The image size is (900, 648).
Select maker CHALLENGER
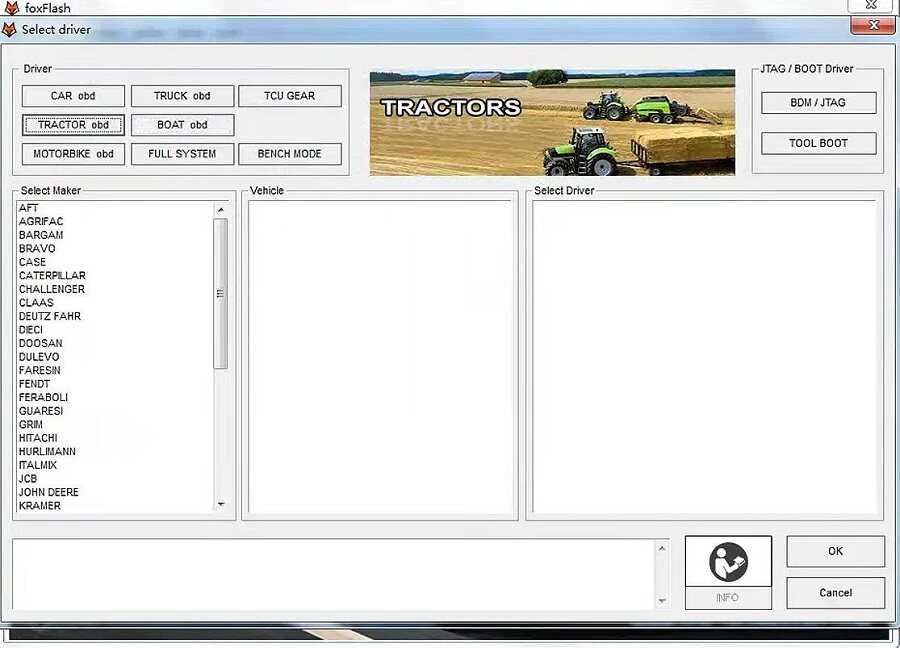click(x=52, y=289)
